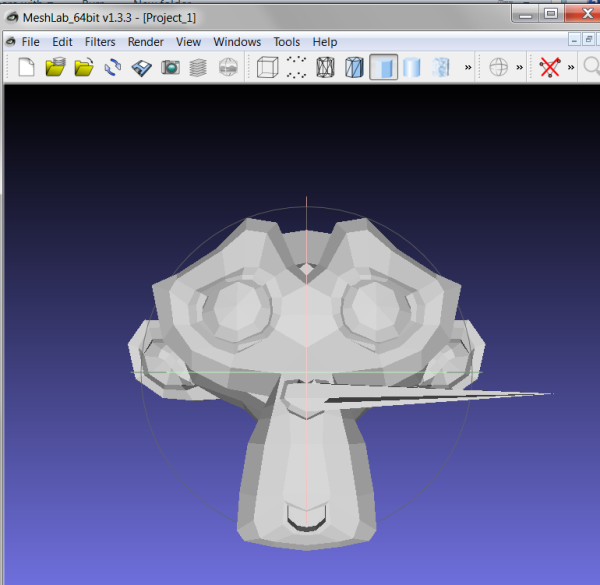Click the Import Mesh folder icon

84,68
